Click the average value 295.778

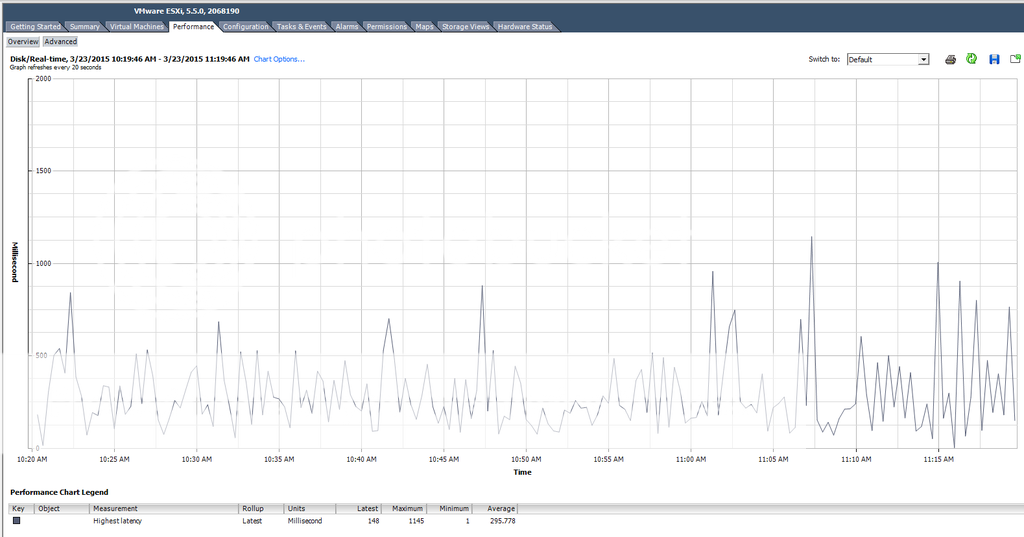coord(502,521)
